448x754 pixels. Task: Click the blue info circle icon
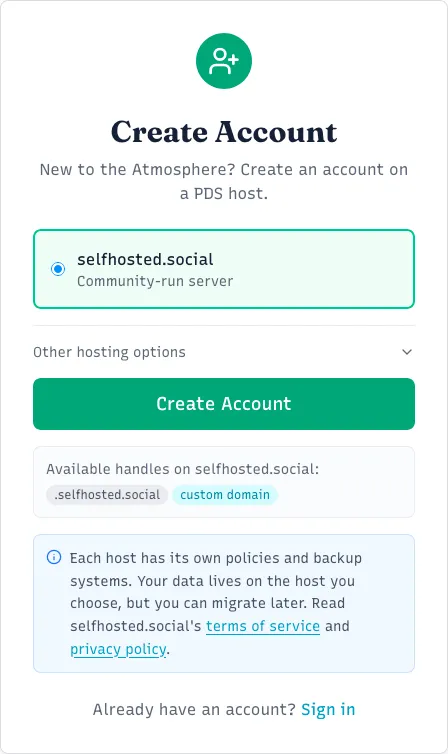tap(54, 557)
